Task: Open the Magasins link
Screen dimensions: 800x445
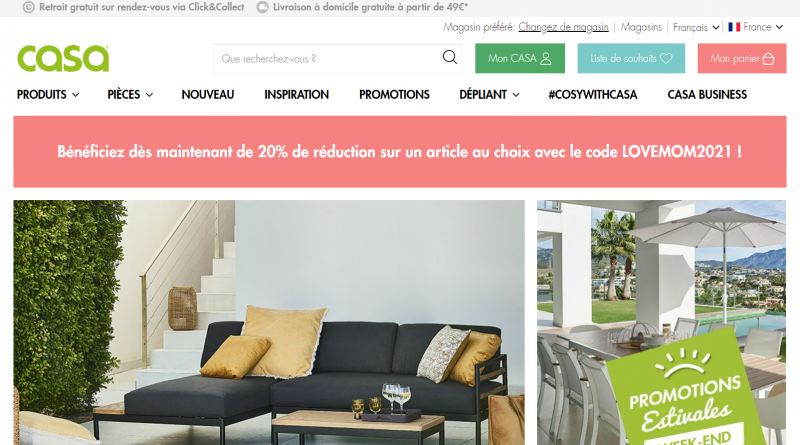Action: coord(641,27)
